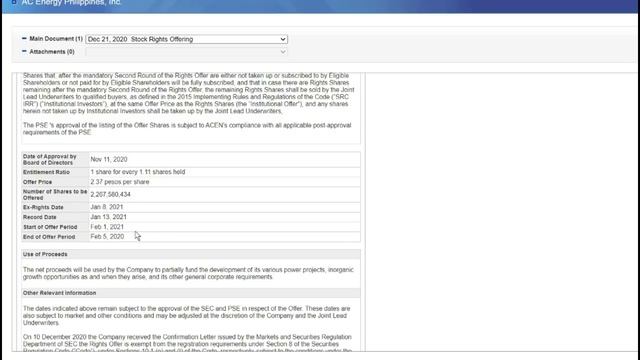
Task: Select the 'Nov 11, 2020' approval date value
Action: pyautogui.click(x=109, y=159)
